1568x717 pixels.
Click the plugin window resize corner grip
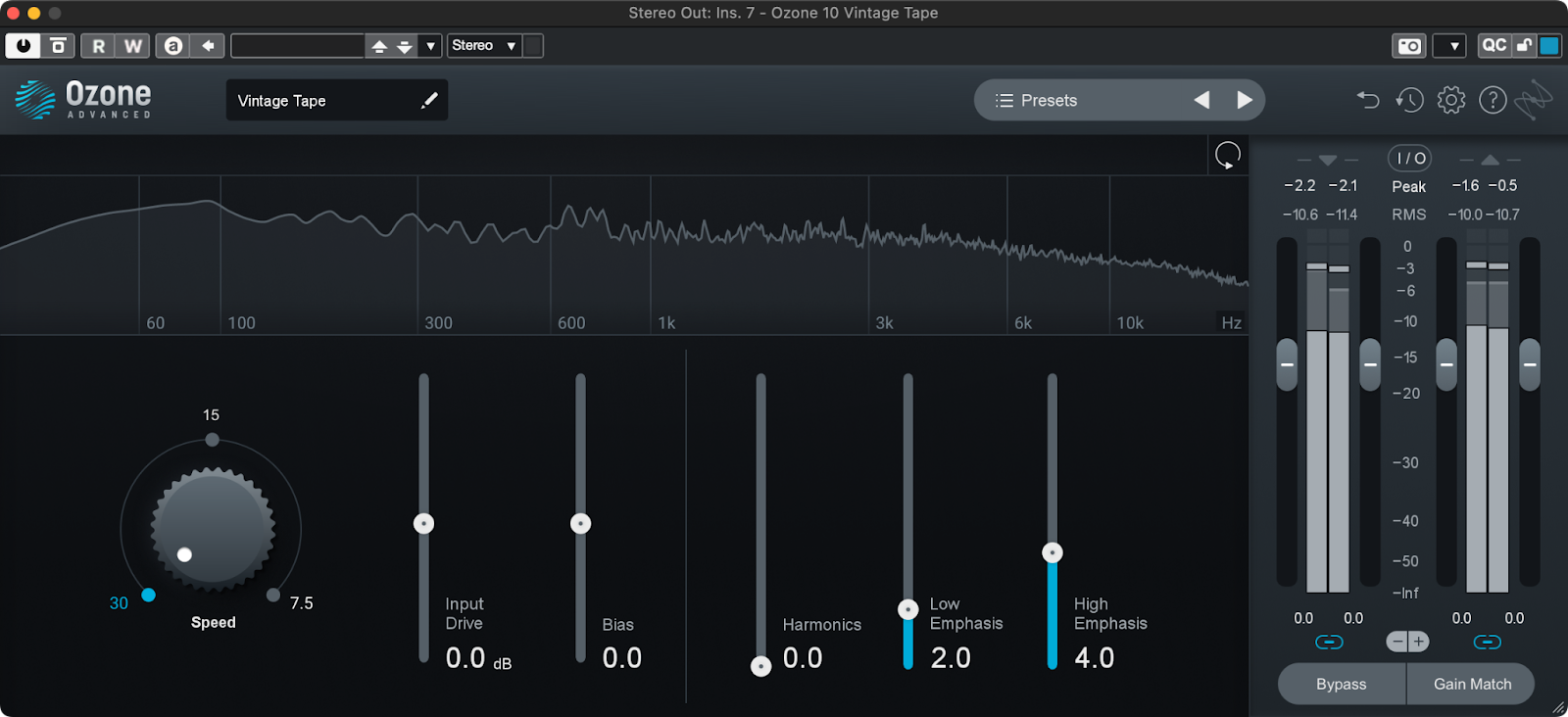click(x=1558, y=707)
